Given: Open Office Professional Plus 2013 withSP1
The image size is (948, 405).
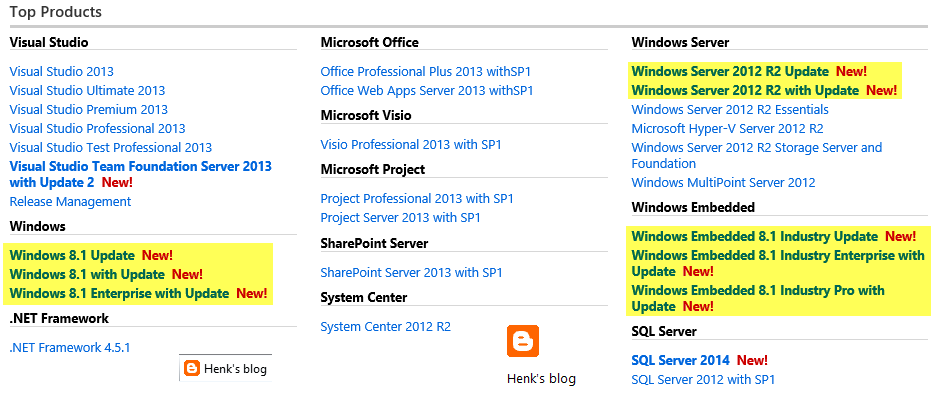Looking at the screenshot, I should 426,71.
